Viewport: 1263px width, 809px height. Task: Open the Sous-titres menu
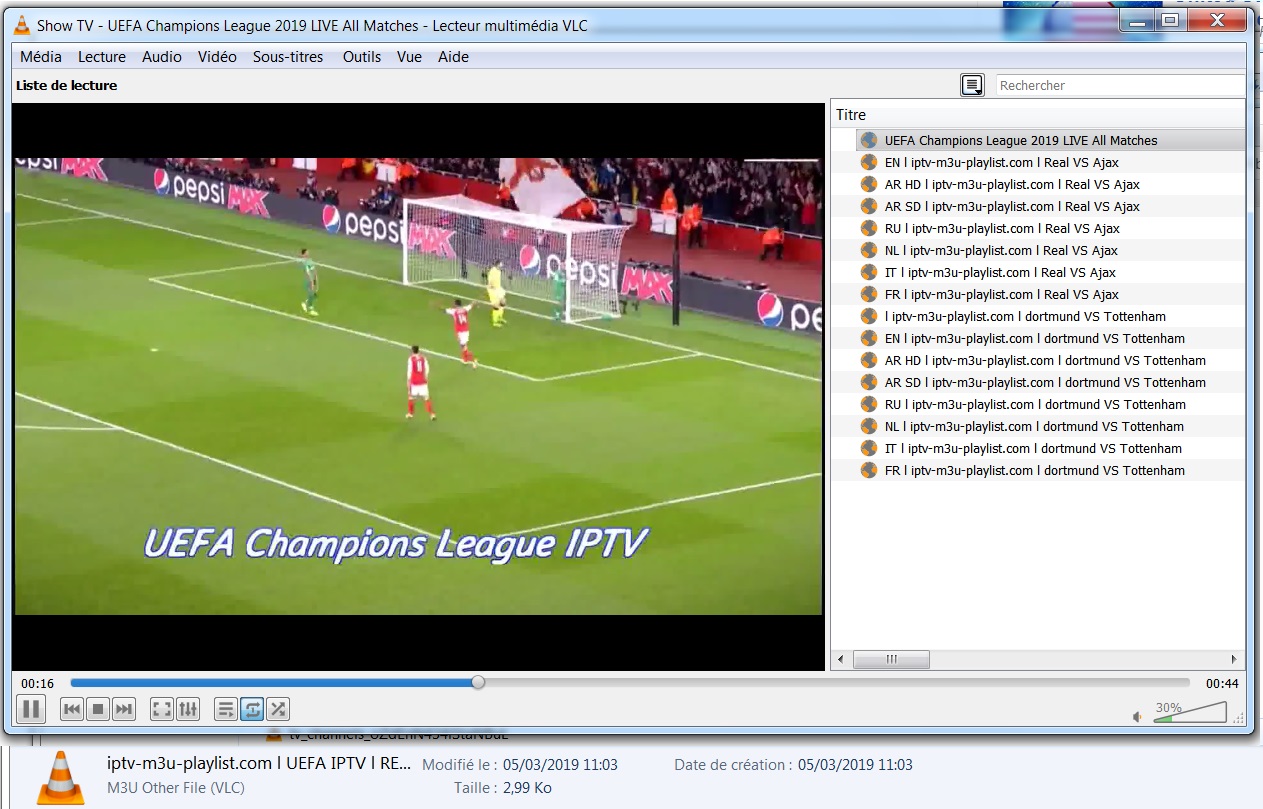[288, 57]
